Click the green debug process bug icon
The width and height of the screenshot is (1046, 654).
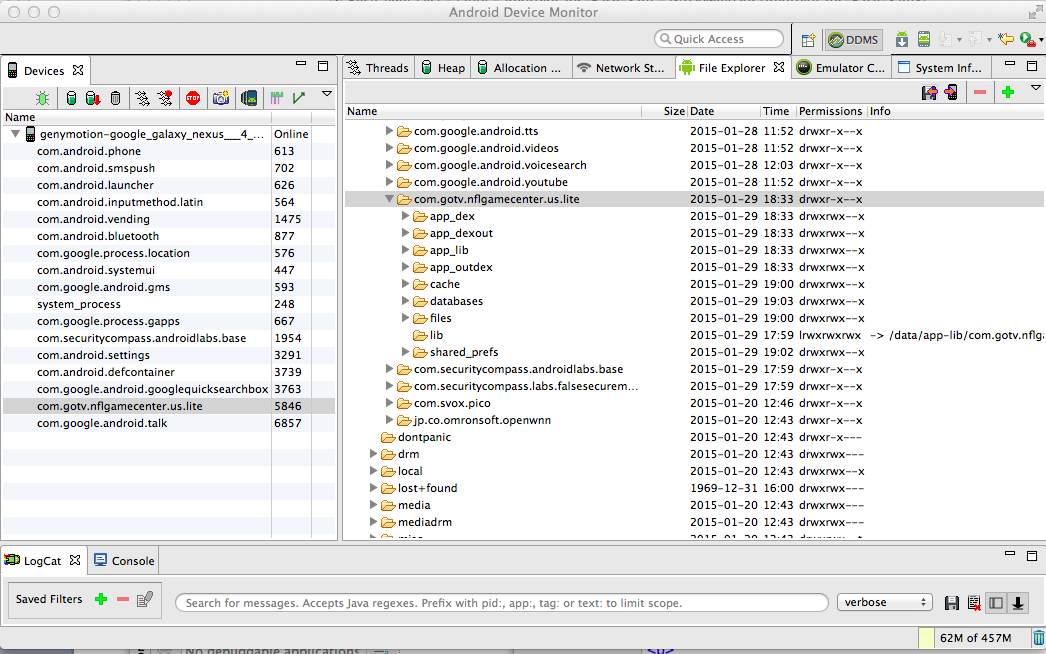(x=42, y=98)
